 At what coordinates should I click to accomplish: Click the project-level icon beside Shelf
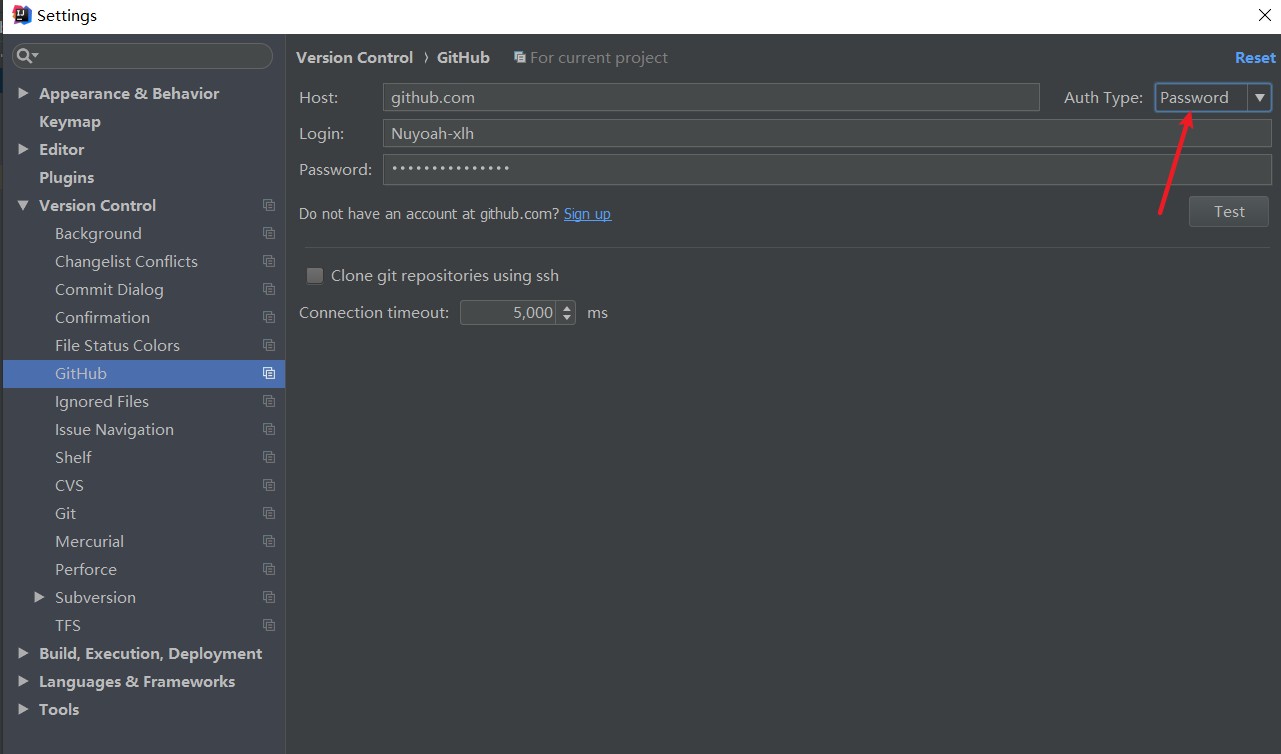click(269, 457)
